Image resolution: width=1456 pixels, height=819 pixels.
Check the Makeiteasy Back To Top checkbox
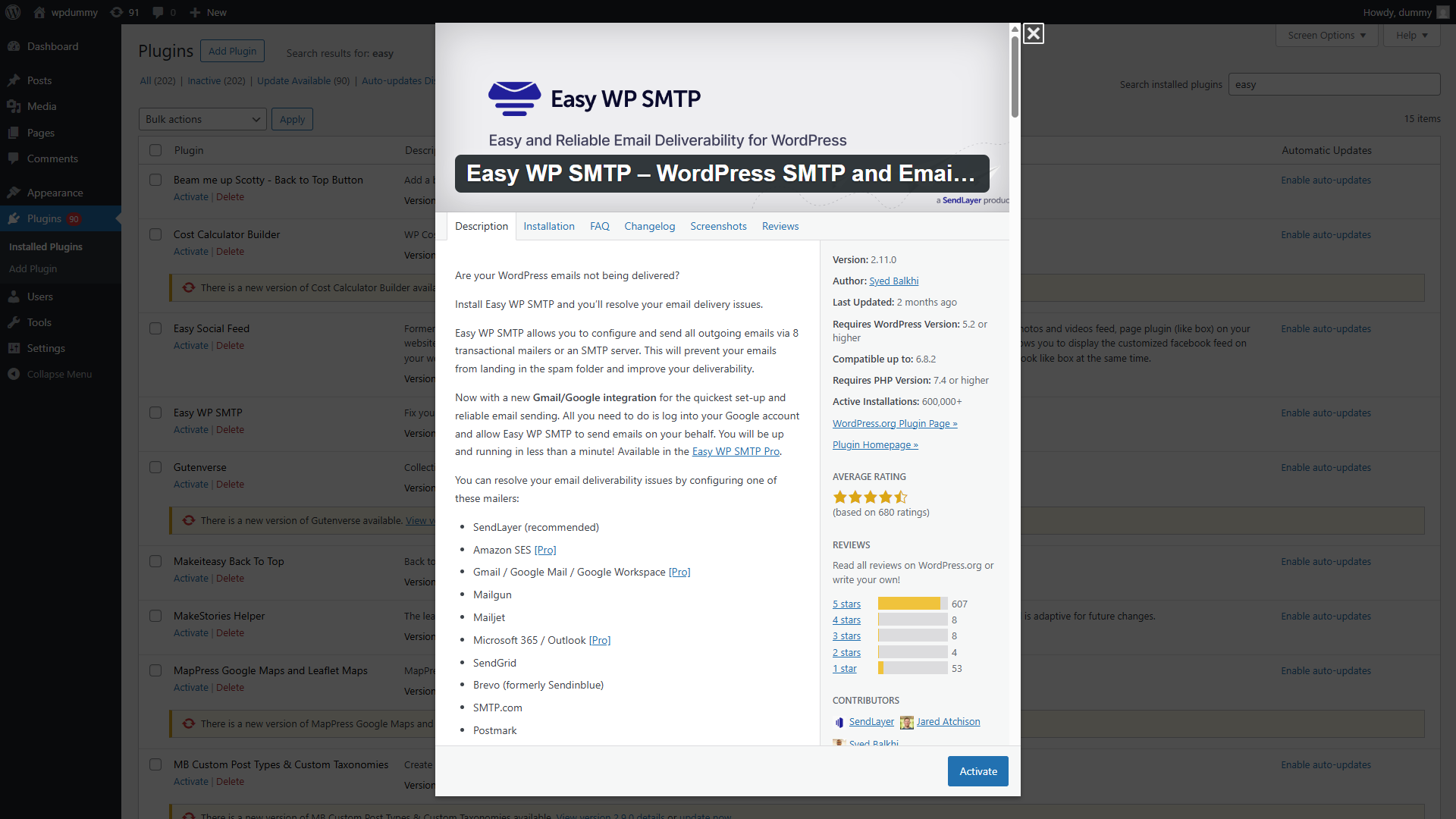click(155, 561)
